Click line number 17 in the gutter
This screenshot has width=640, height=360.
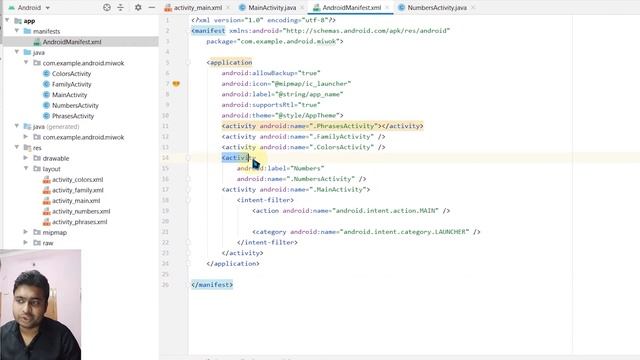(x=165, y=189)
